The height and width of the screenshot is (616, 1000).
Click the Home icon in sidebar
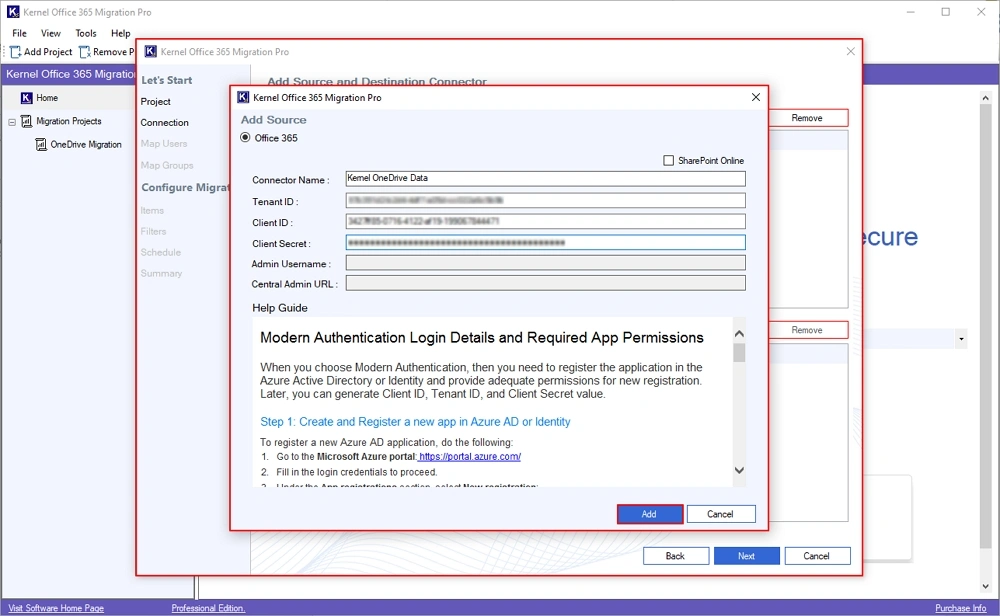coord(26,98)
